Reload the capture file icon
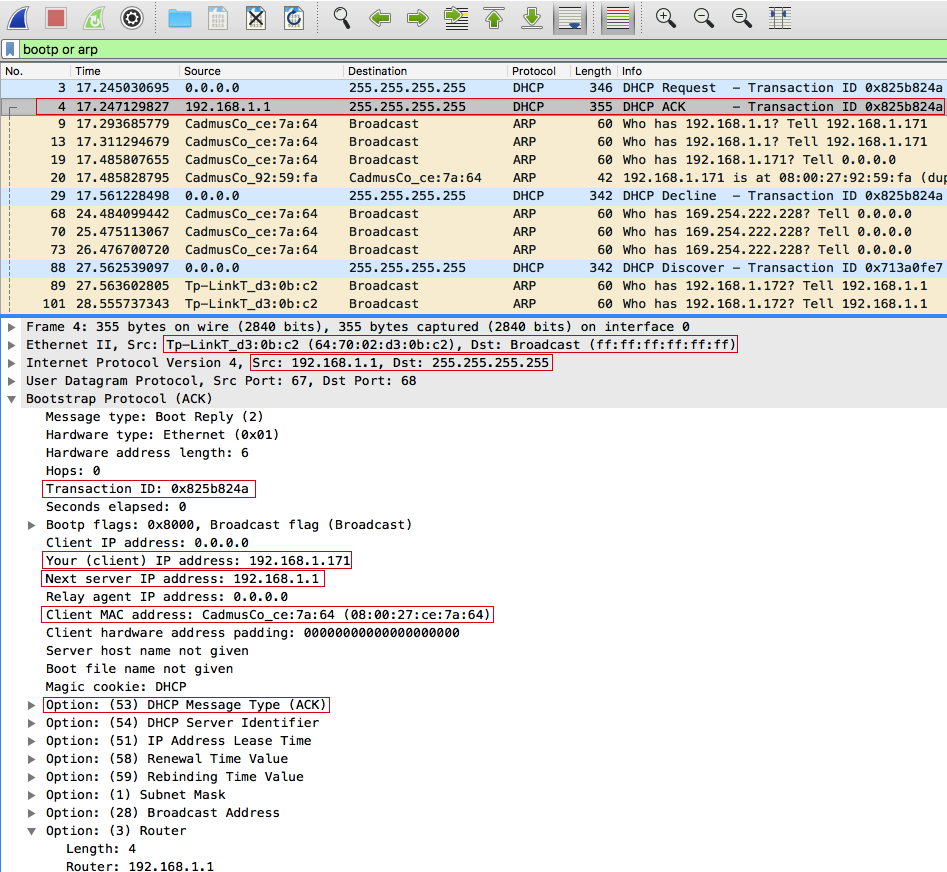This screenshot has width=947, height=872. tap(294, 18)
